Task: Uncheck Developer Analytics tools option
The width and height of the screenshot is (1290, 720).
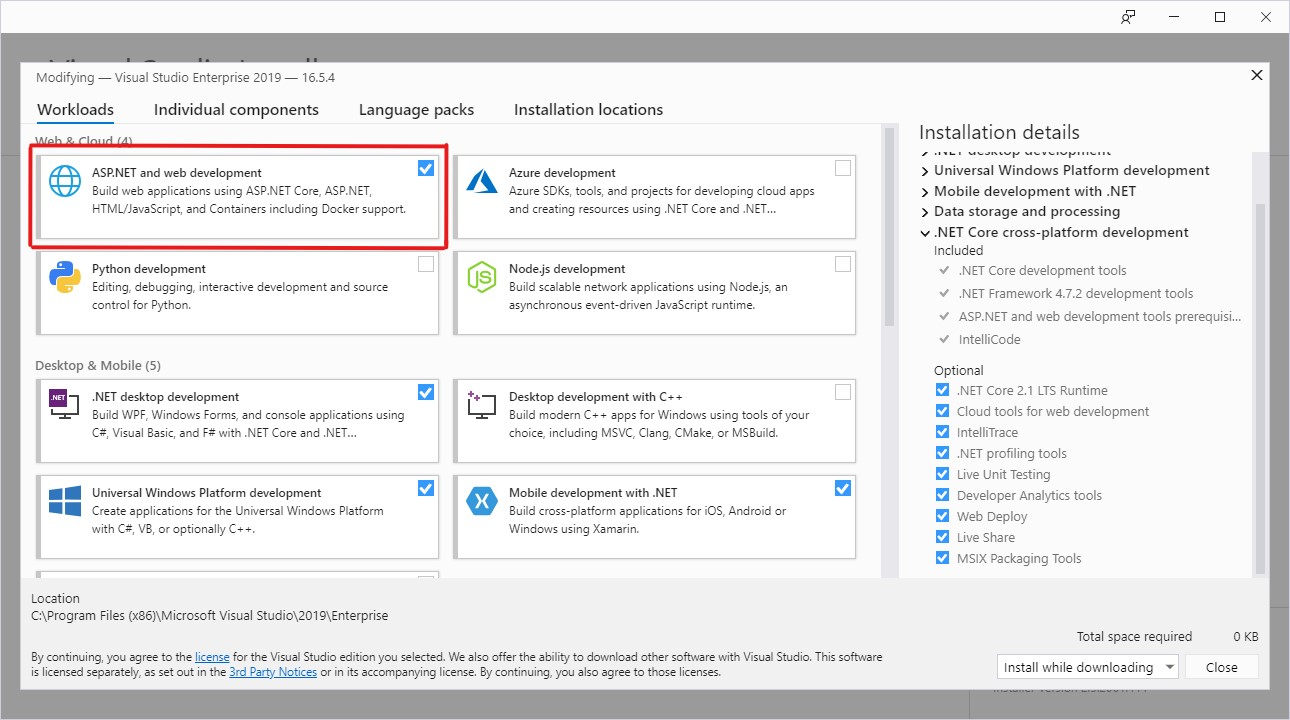Action: click(x=942, y=495)
